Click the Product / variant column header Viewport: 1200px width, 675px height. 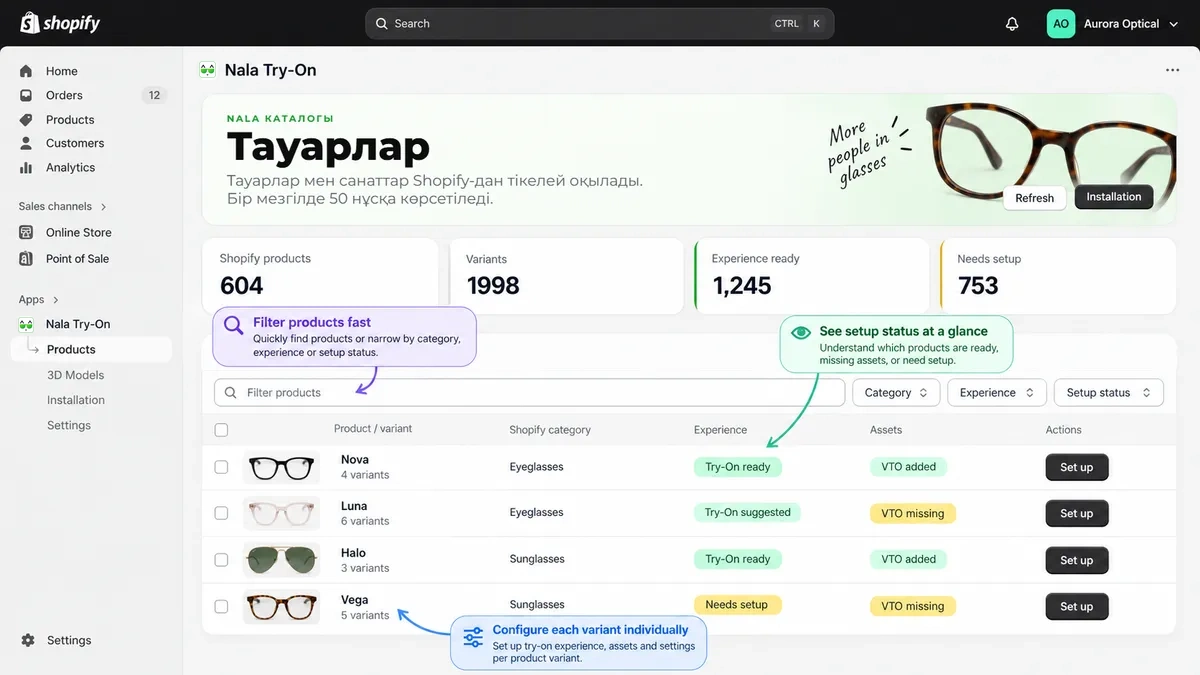pyautogui.click(x=373, y=429)
